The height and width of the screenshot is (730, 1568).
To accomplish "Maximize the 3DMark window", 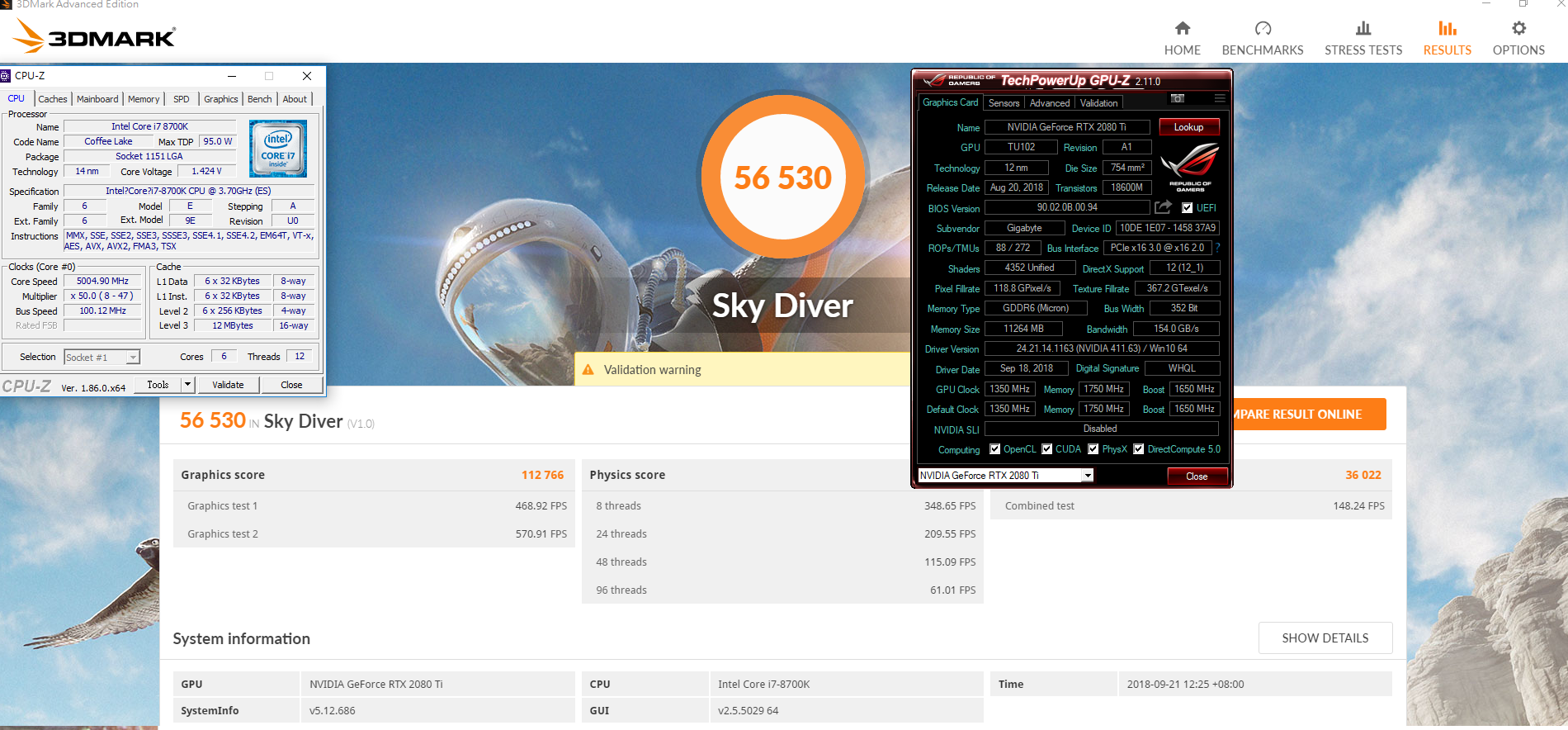I will click(x=1523, y=4).
